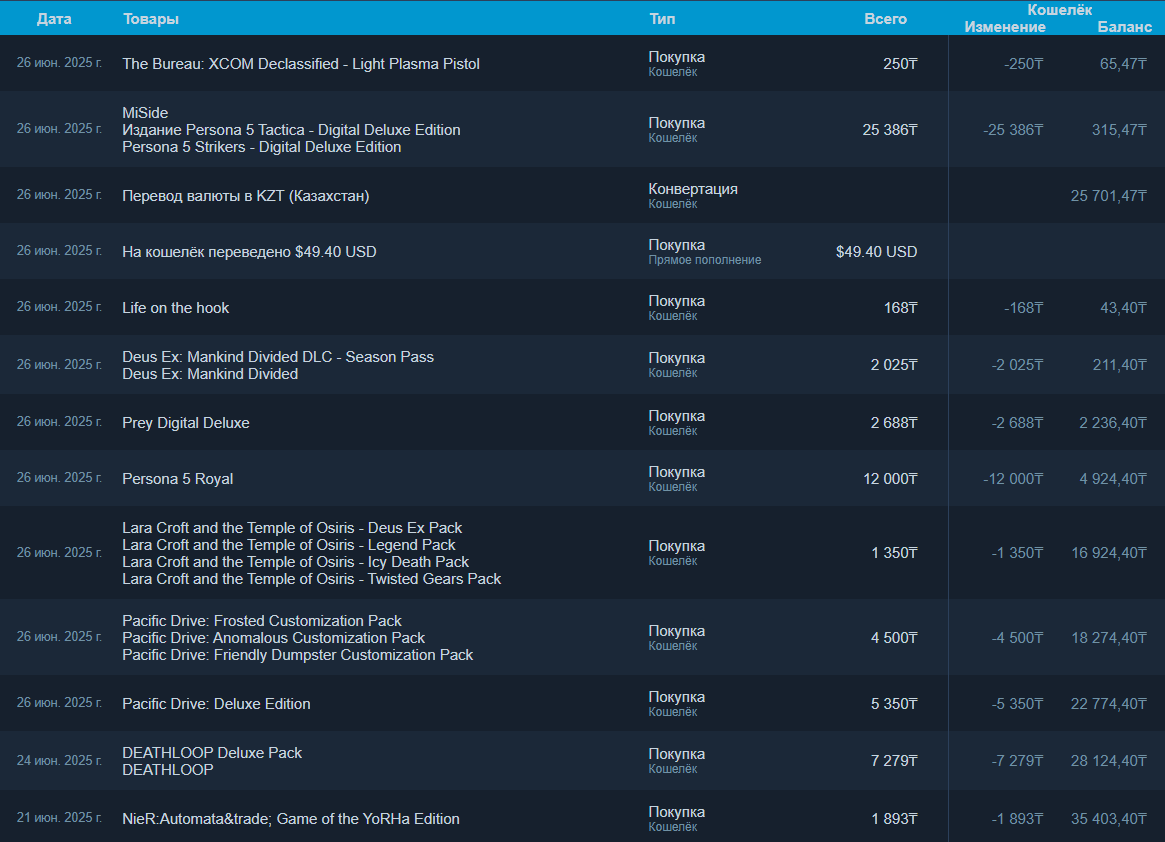Viewport: 1165px width, 842px height.
Task: Select Lara Croft Deus Ex Pack item
Action: coord(292,528)
